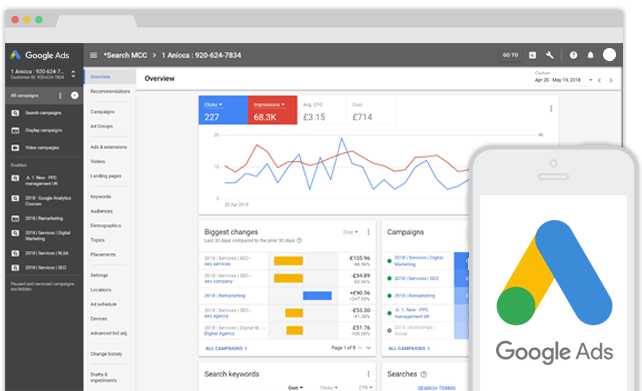Click the help question mark in the top bar
642x391 pixels.
[x=573, y=55]
